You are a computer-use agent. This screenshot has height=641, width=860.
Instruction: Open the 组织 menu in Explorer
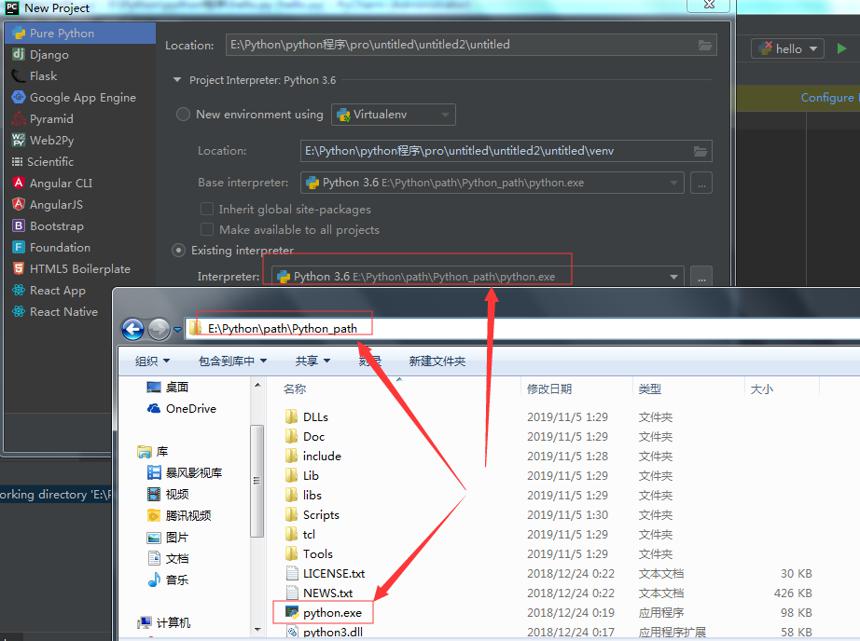coord(152,361)
